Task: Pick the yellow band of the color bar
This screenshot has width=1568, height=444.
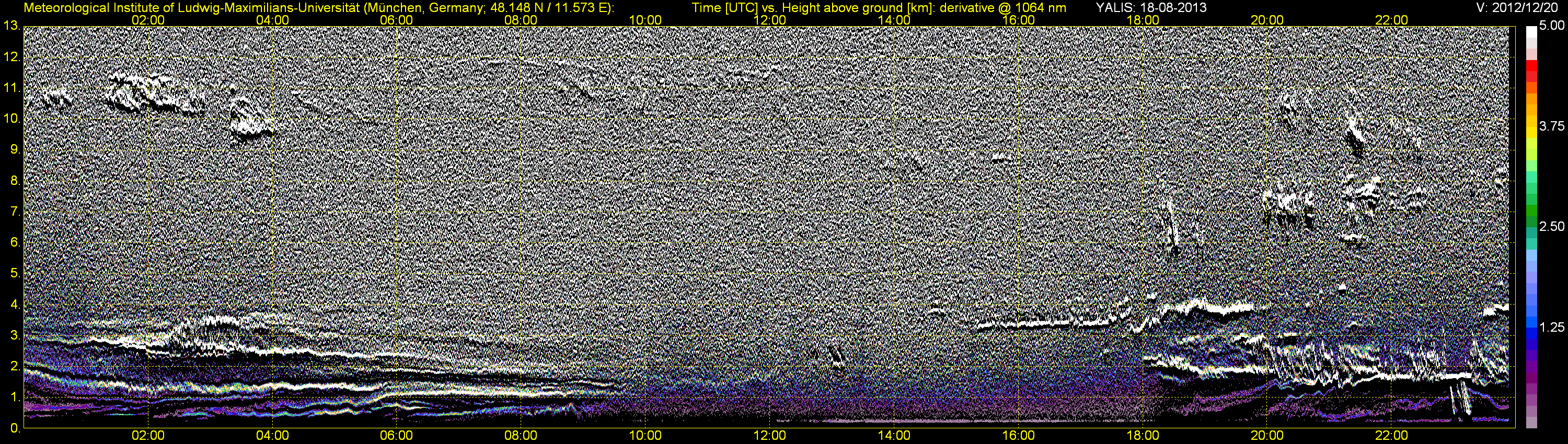Action: (1531, 134)
